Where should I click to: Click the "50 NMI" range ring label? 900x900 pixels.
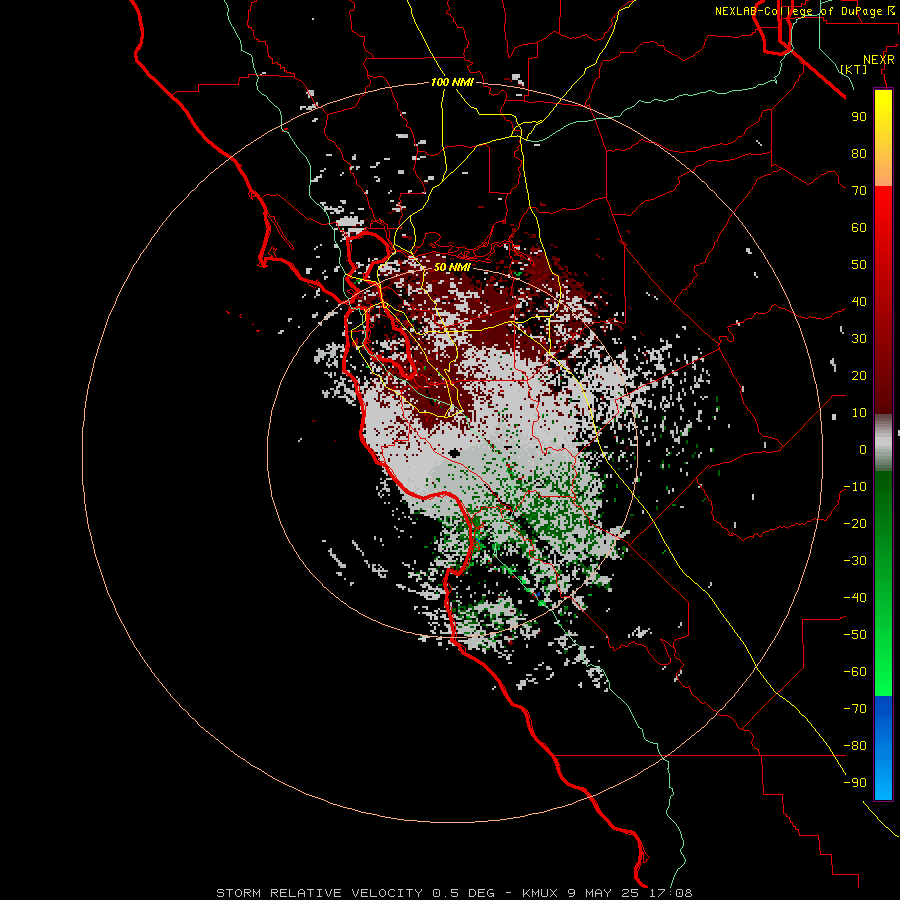[x=452, y=267]
